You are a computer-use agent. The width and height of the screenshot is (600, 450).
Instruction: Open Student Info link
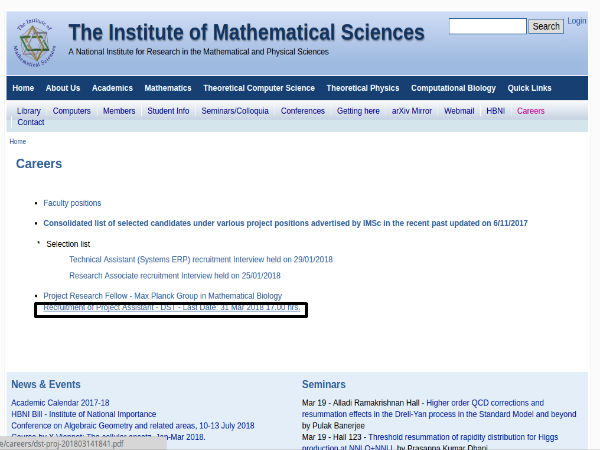pyautogui.click(x=168, y=111)
